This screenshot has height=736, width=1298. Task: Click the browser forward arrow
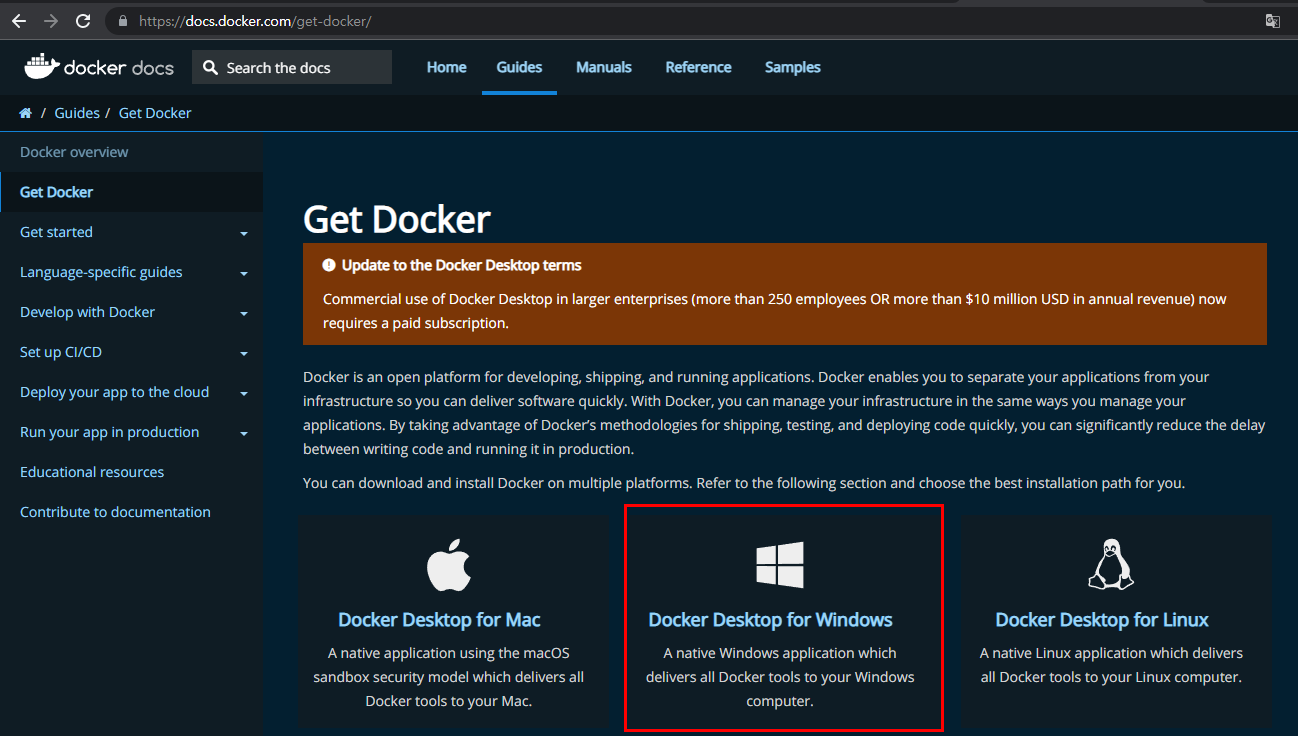click(51, 20)
